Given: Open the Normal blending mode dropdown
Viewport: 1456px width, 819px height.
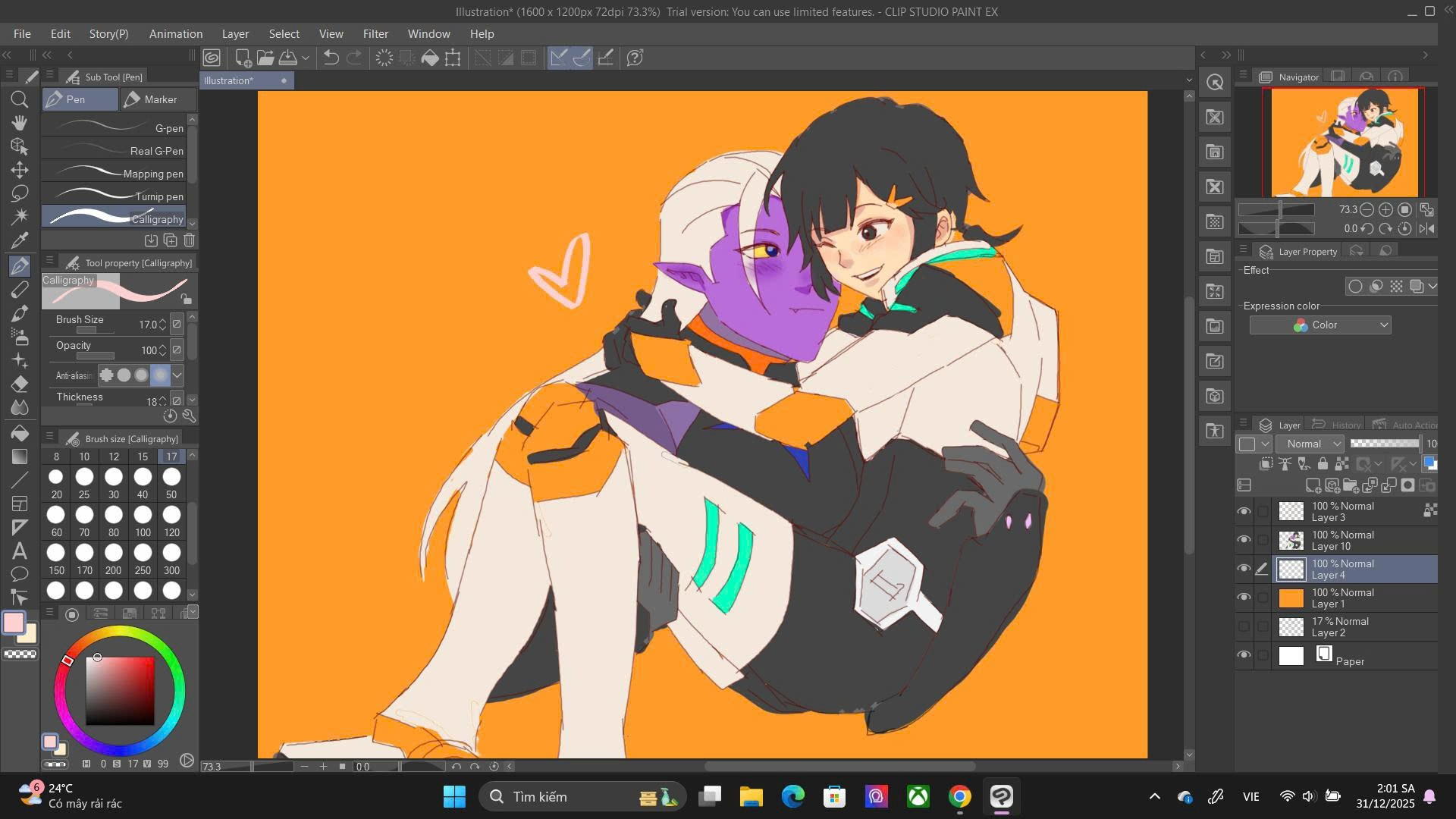Looking at the screenshot, I should click(x=1310, y=444).
